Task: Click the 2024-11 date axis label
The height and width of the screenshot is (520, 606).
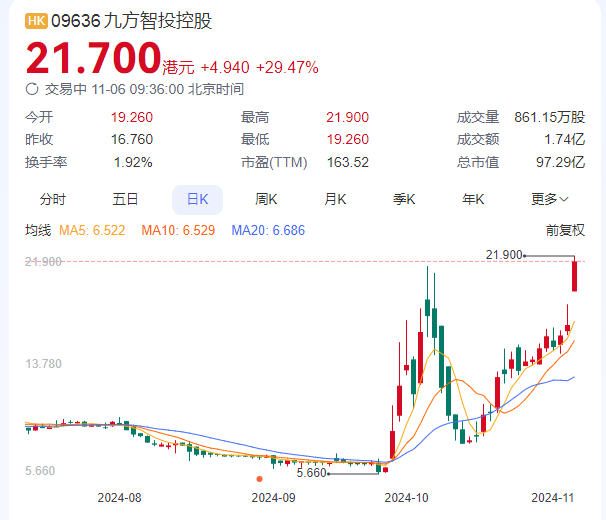Action: pyautogui.click(x=553, y=498)
